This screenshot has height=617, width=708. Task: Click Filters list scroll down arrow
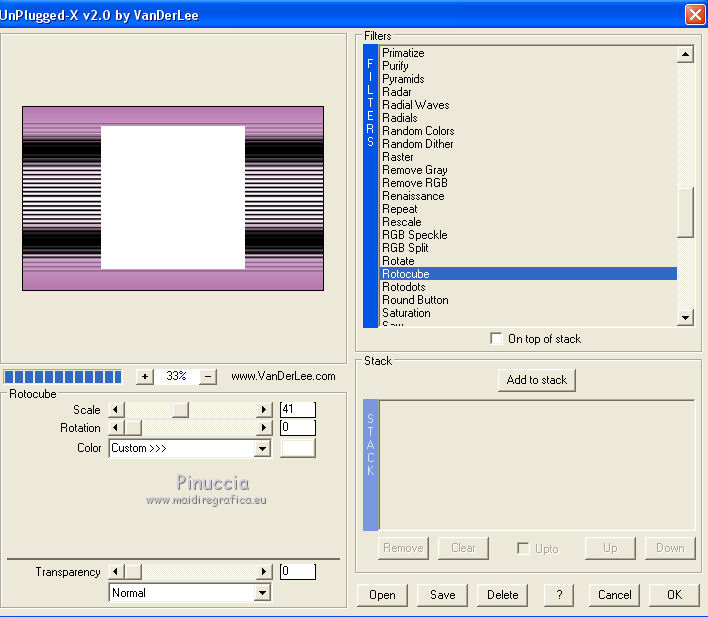click(685, 317)
